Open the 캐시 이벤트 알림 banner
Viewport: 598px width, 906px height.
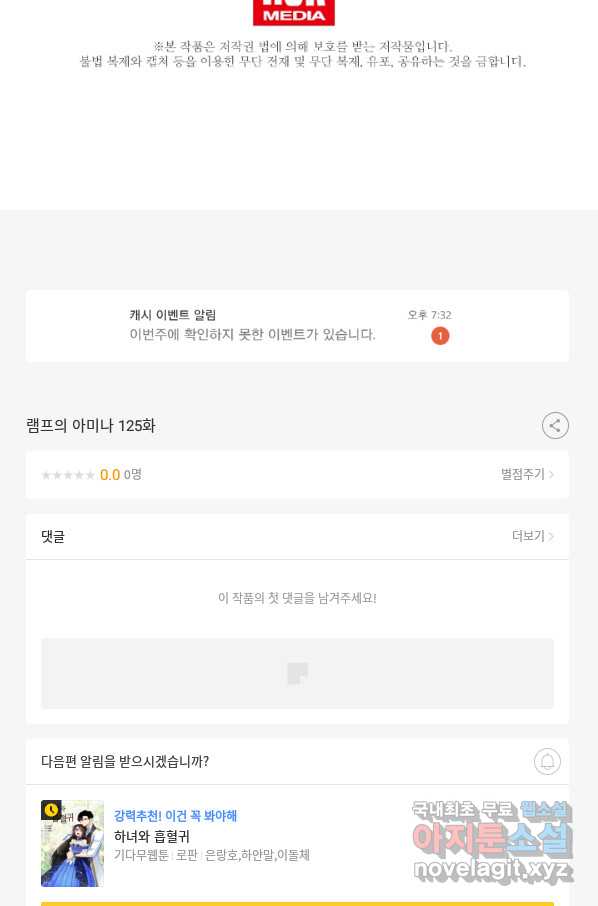click(x=297, y=326)
